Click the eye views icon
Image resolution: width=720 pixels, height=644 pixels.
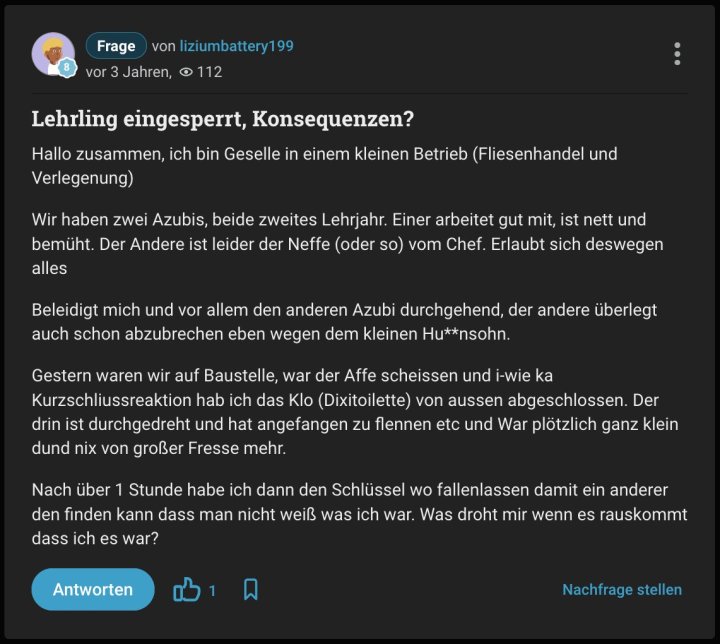[x=185, y=72]
